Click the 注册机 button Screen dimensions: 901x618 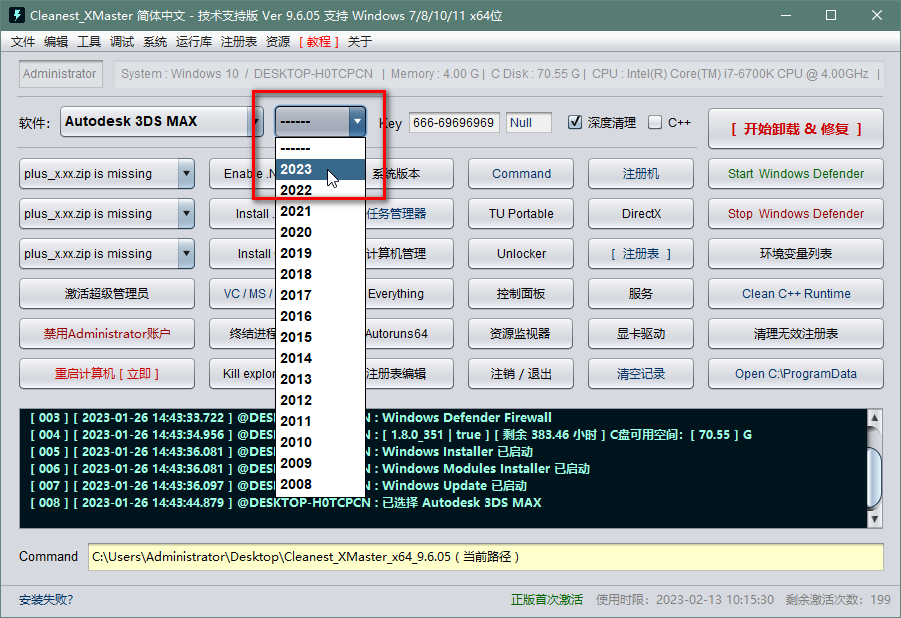[x=641, y=174]
